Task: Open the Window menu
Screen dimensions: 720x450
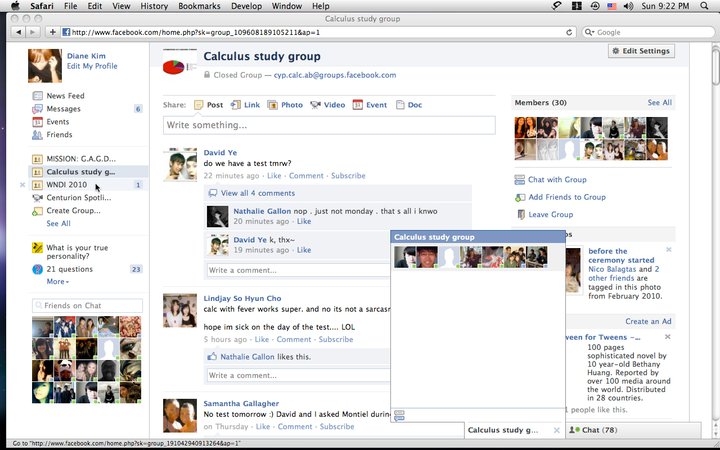Action: click(x=287, y=6)
